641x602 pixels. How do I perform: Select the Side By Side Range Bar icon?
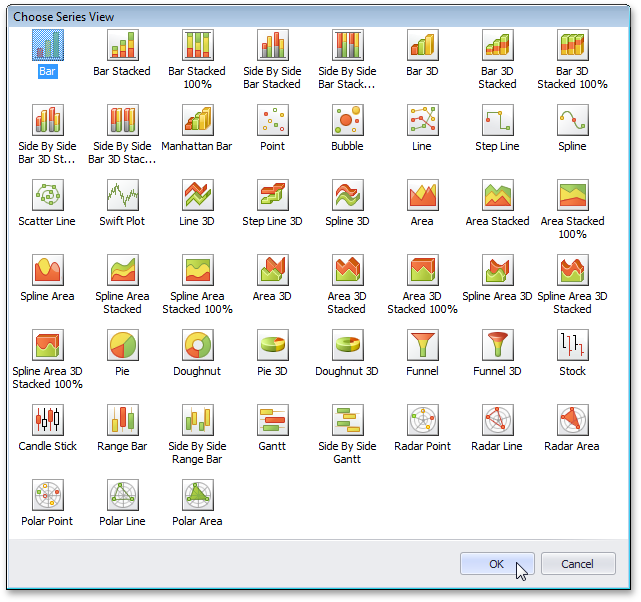(198, 420)
